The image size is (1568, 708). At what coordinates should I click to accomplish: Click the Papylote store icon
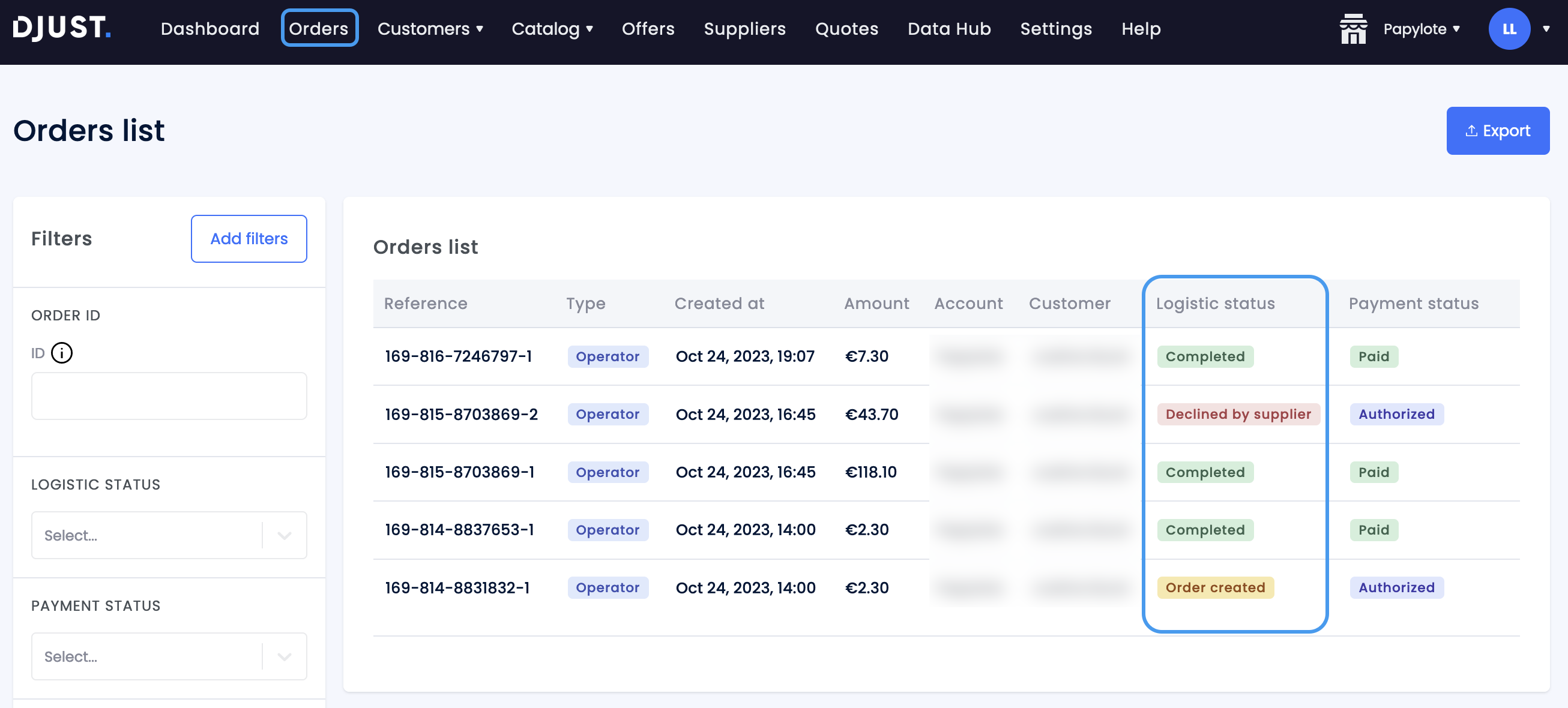(1352, 29)
